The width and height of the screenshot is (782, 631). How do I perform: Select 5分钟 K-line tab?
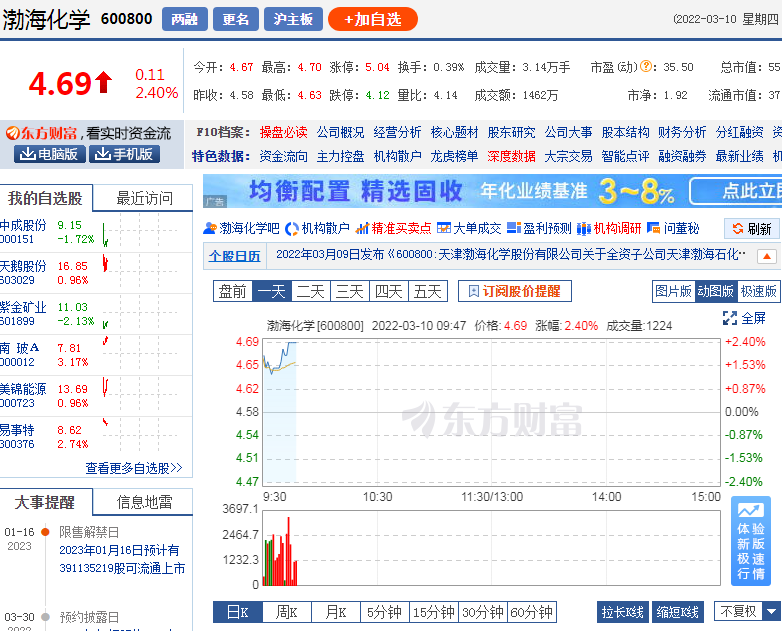click(x=385, y=612)
